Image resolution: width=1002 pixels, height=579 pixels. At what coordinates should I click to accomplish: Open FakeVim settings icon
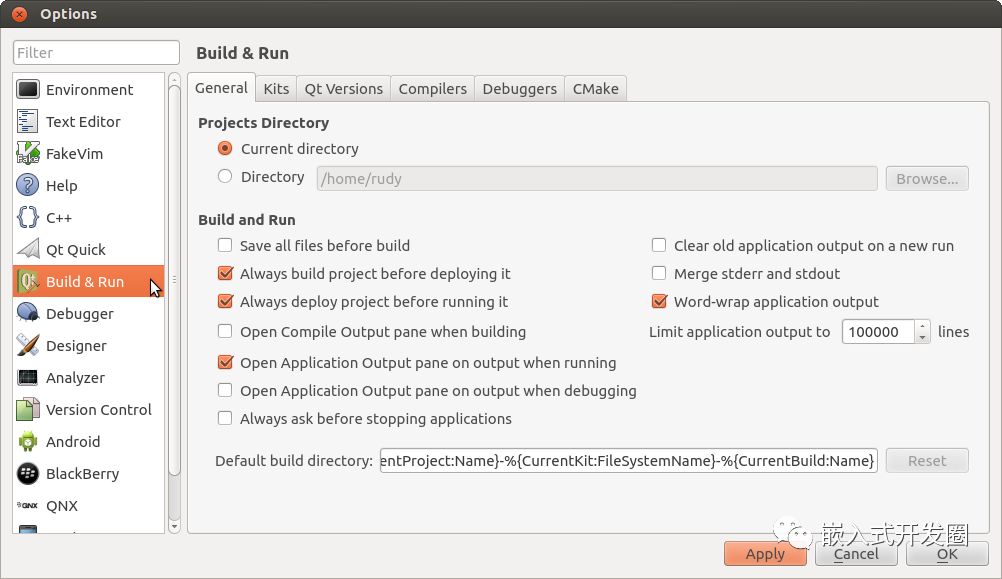tap(28, 153)
